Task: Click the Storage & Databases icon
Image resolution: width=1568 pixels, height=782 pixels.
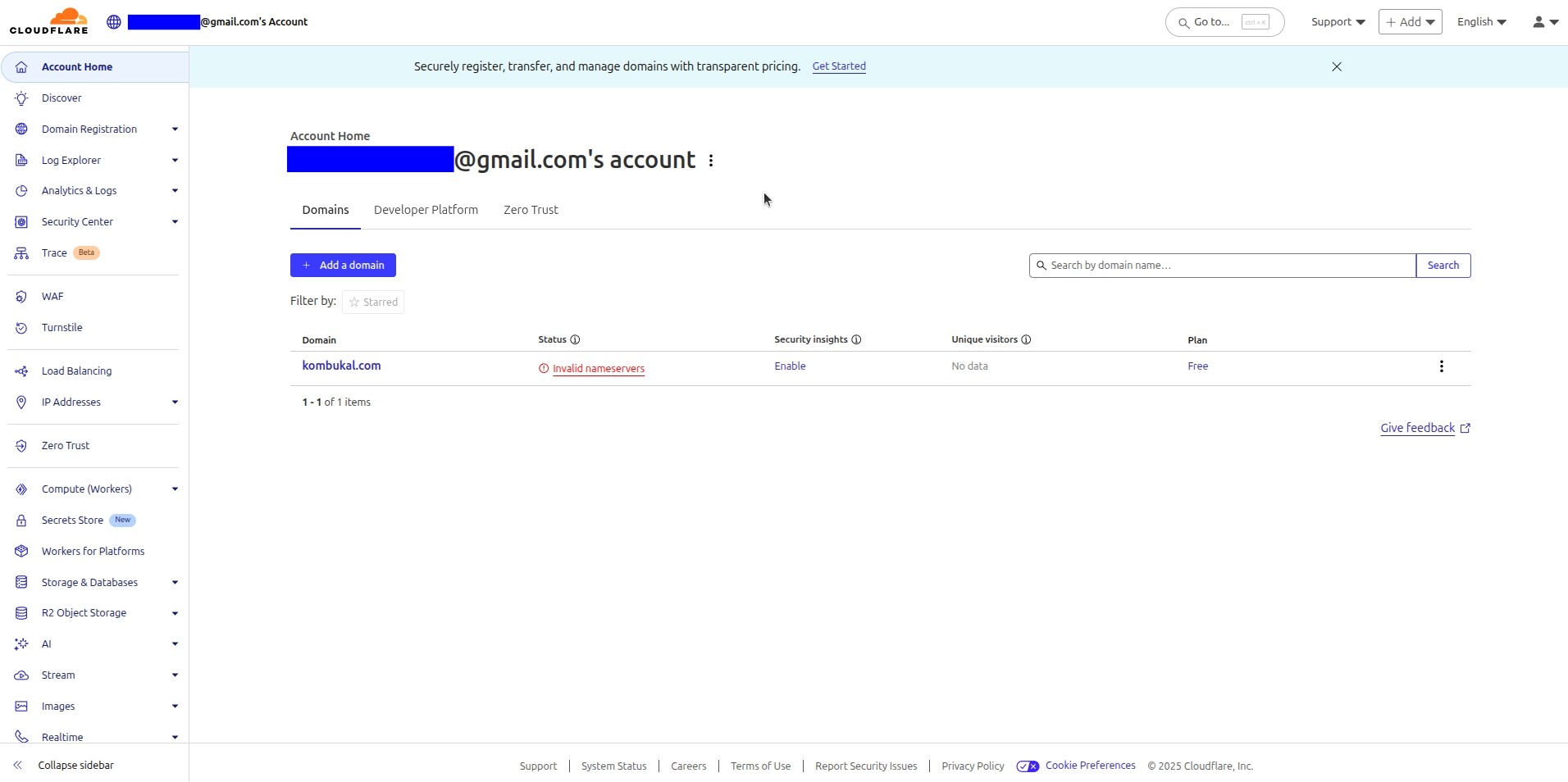Action: tap(21, 583)
